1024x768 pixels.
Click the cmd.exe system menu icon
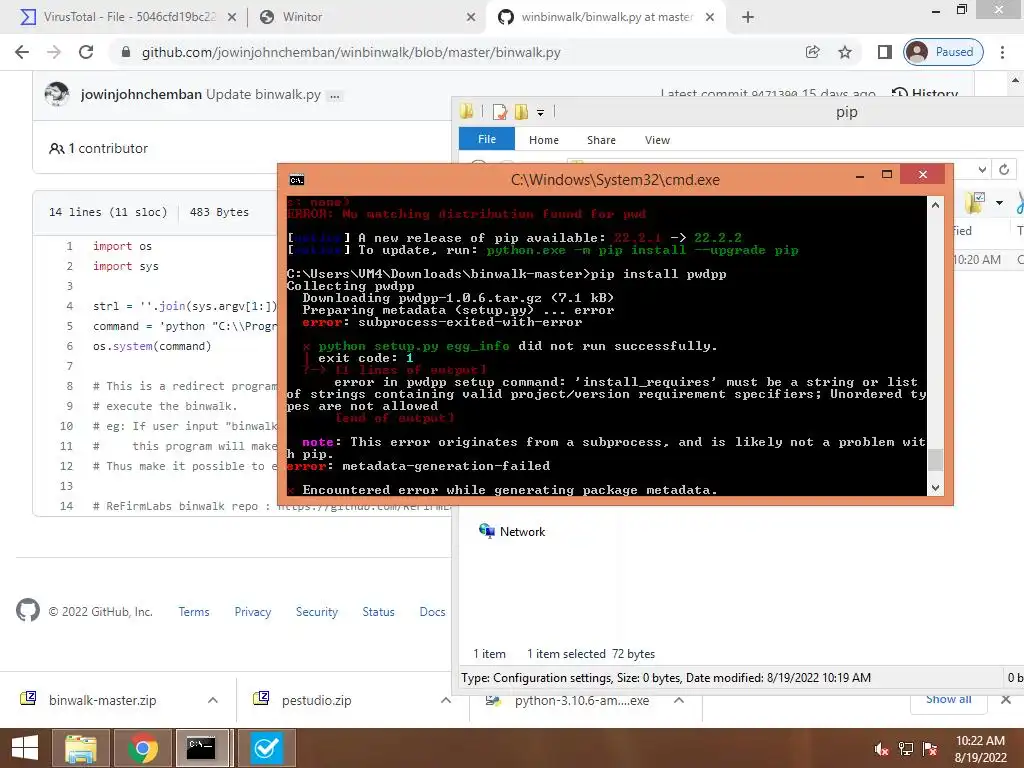pyautogui.click(x=296, y=180)
